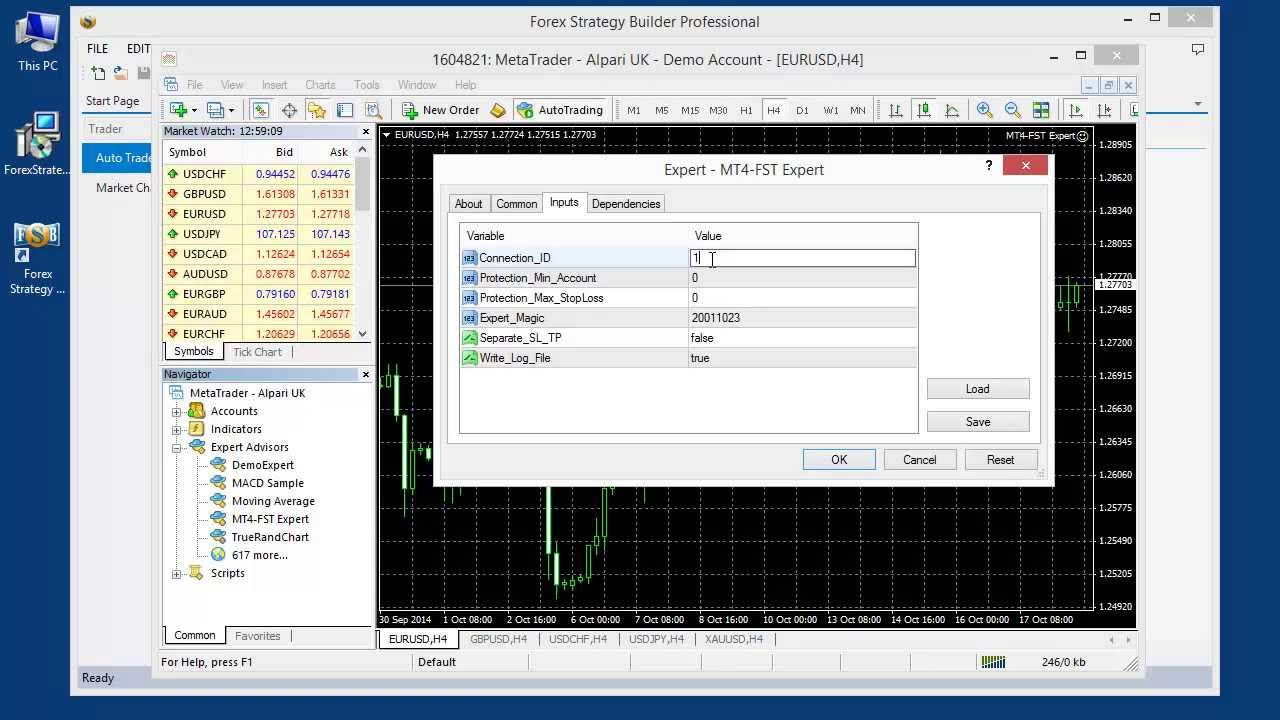1280x720 pixels.
Task: Close the Market Watch panel
Action: coord(365,131)
